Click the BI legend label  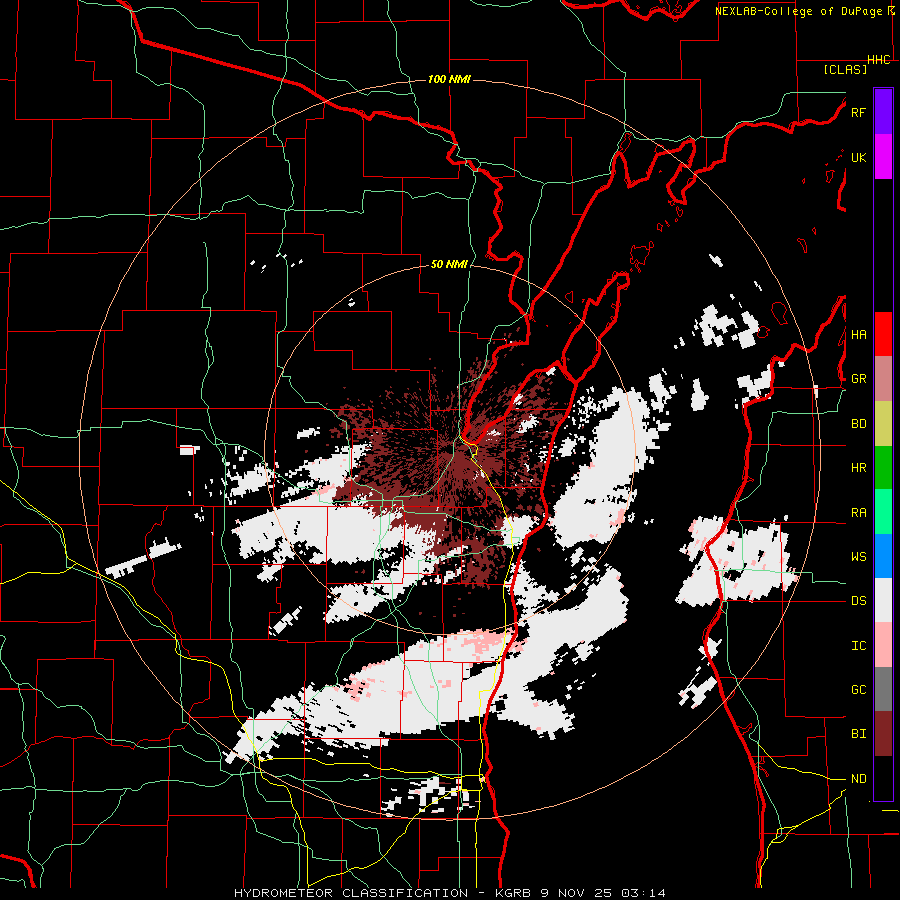click(858, 734)
